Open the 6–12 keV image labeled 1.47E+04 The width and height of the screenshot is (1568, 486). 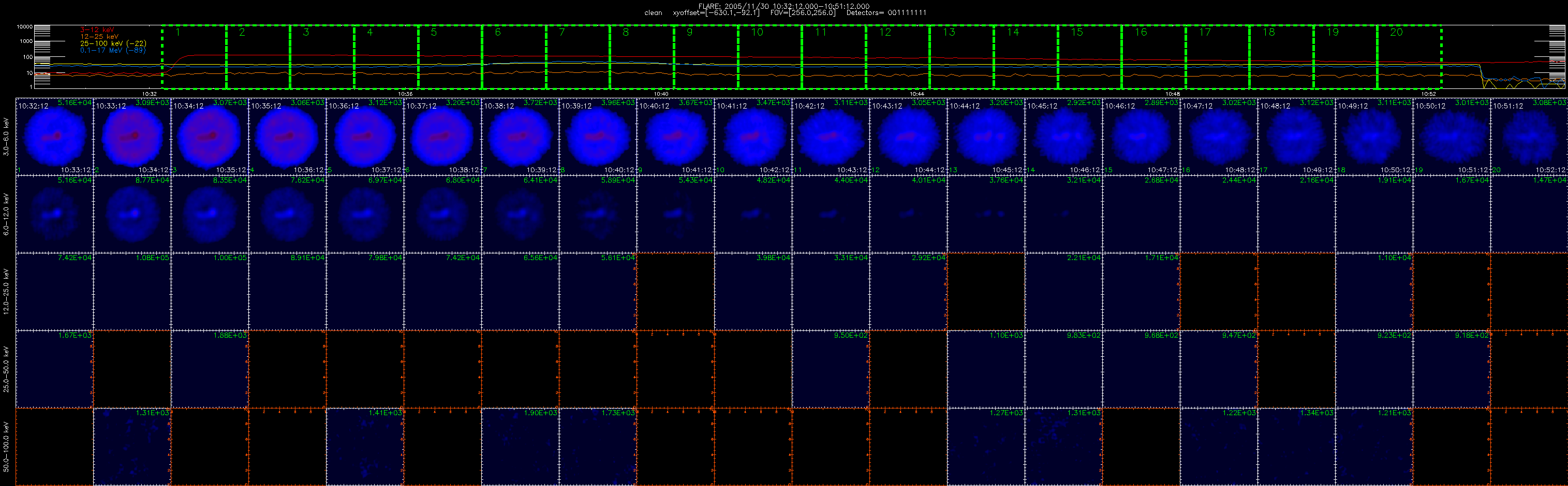click(1530, 214)
